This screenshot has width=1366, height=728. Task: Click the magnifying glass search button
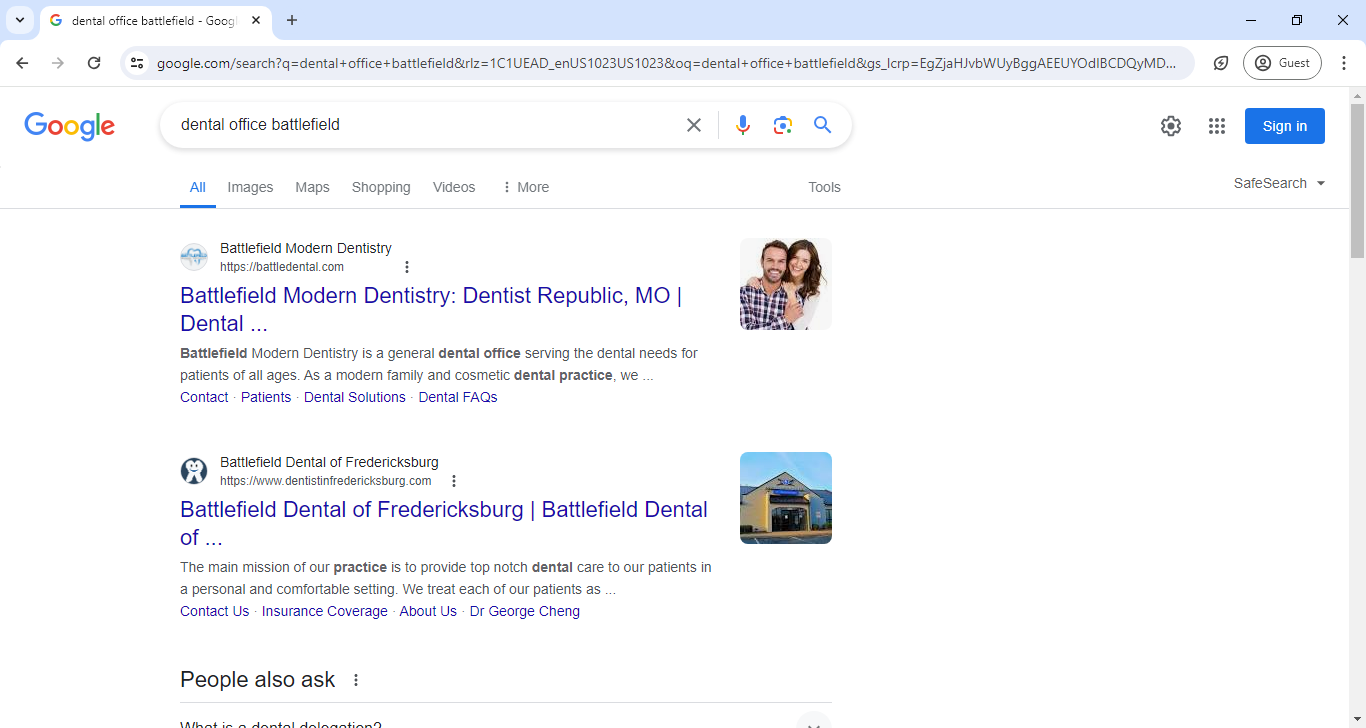click(822, 125)
